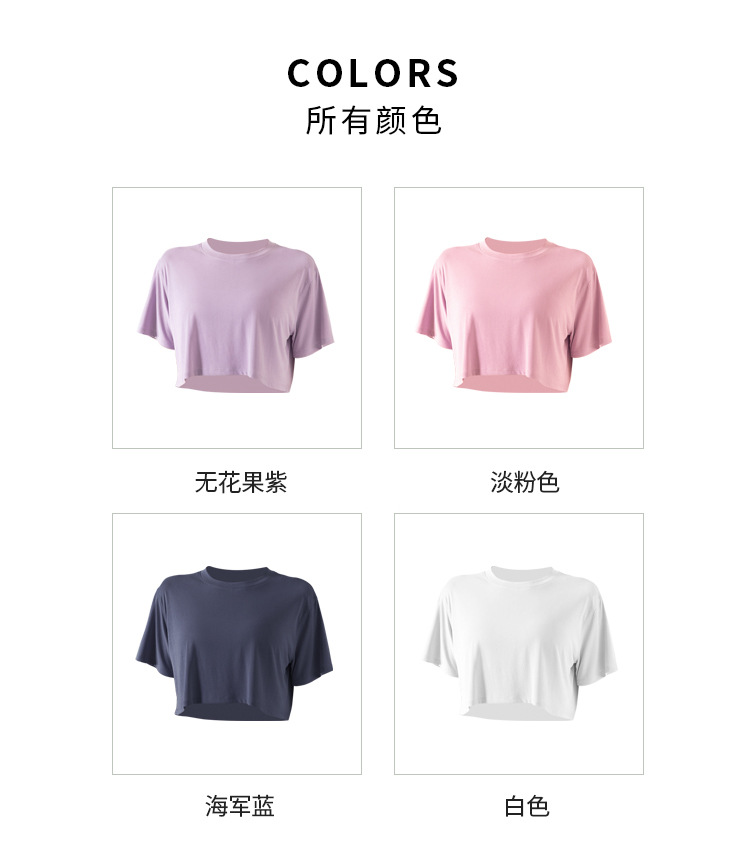
Task: Open the white T-shirt image
Action: (519, 644)
